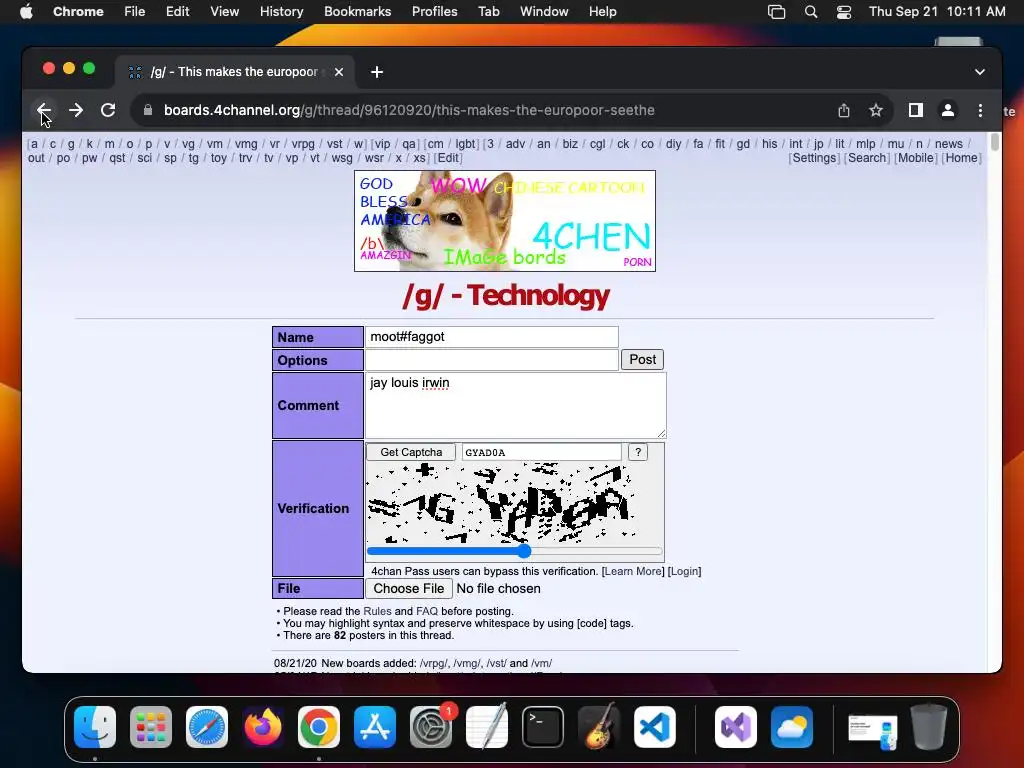This screenshot has height=768, width=1024.
Task: Open System Settings from the Dock
Action: [431, 727]
